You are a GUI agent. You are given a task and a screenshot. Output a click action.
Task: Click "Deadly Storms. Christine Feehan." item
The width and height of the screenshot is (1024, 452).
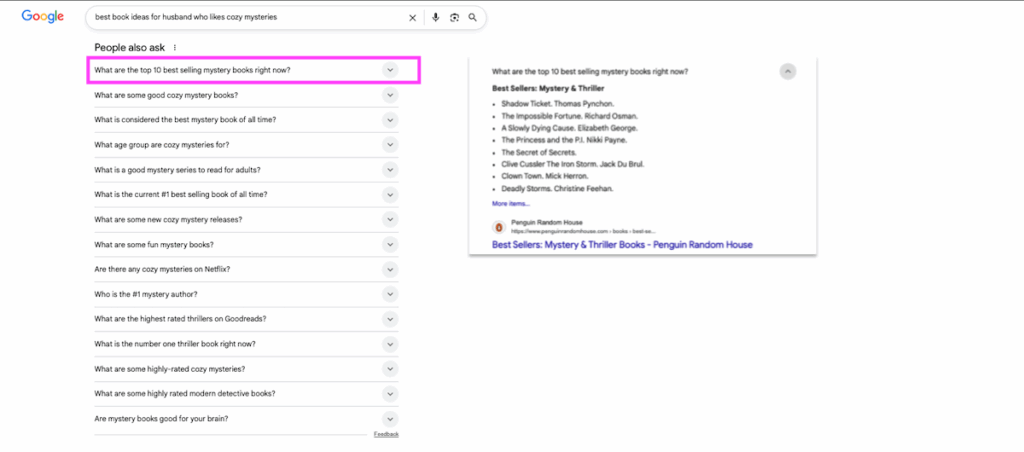[x=557, y=189]
